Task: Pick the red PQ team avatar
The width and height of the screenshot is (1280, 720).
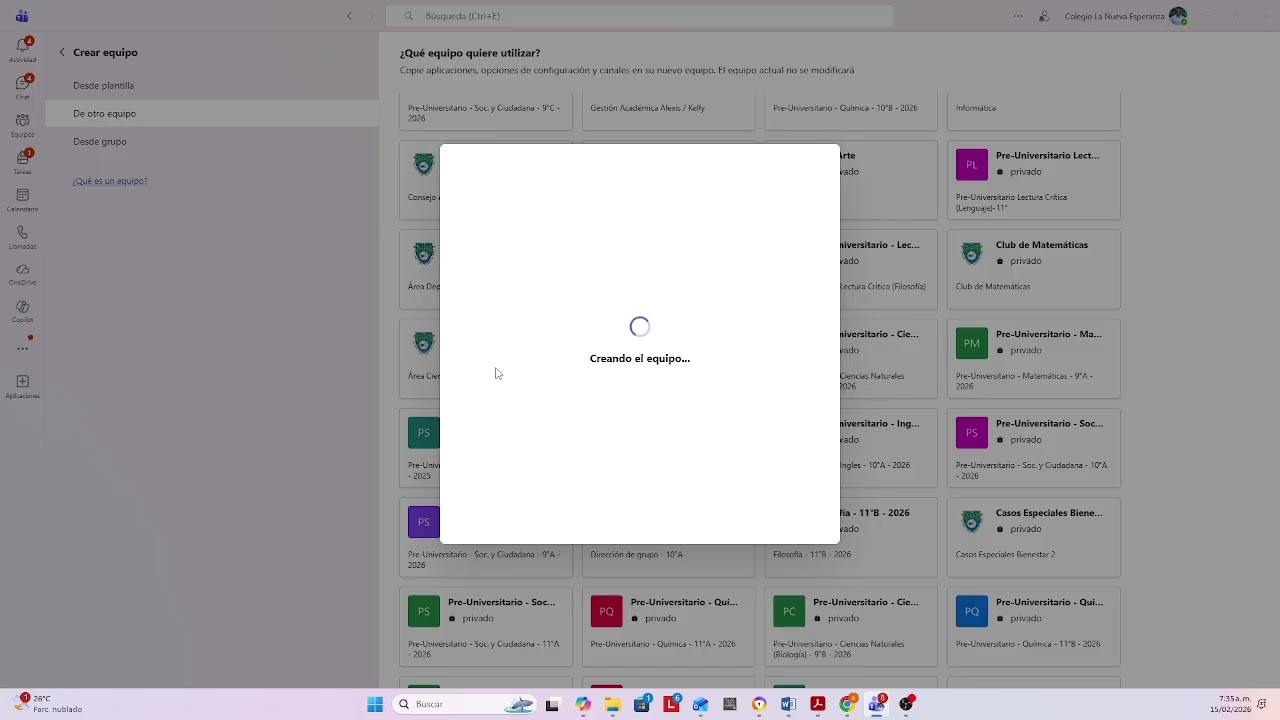Action: pos(607,611)
